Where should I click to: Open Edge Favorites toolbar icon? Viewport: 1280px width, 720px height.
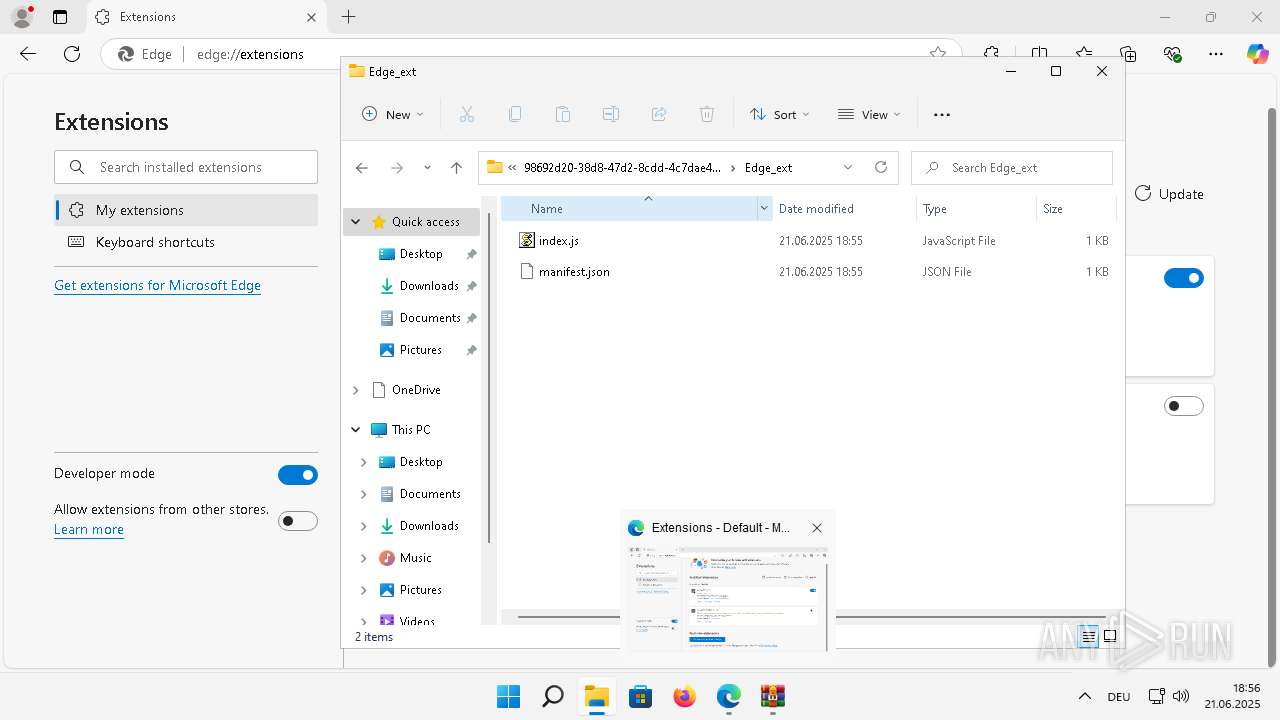(1084, 54)
